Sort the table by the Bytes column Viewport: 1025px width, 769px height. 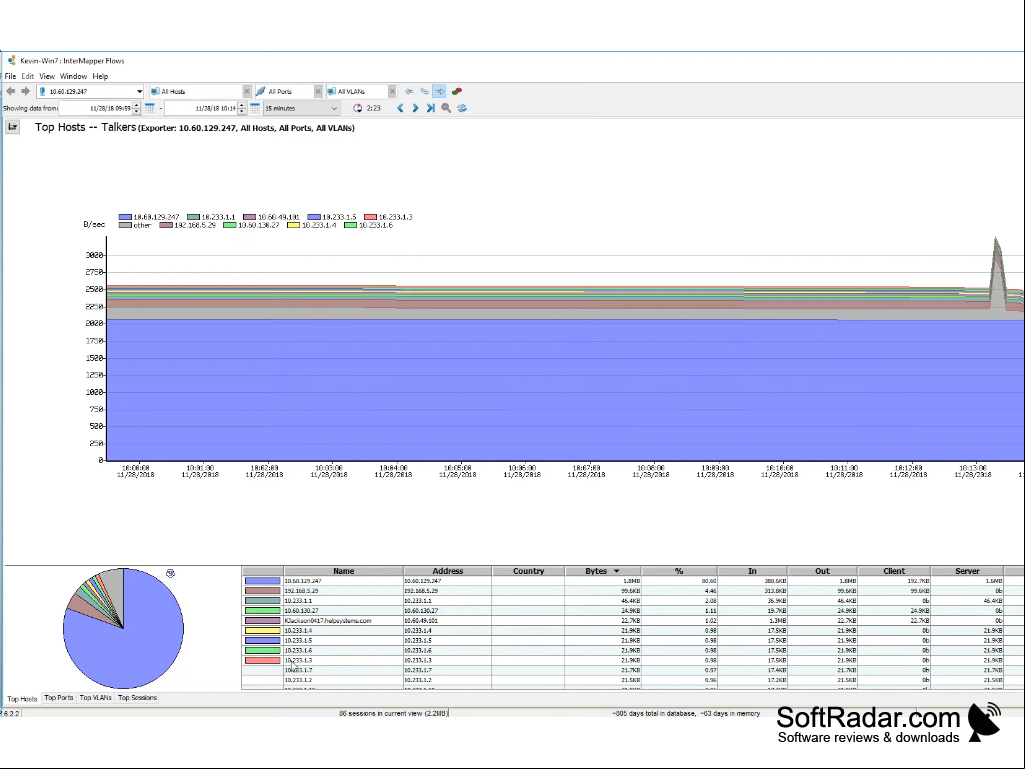pyautogui.click(x=602, y=571)
